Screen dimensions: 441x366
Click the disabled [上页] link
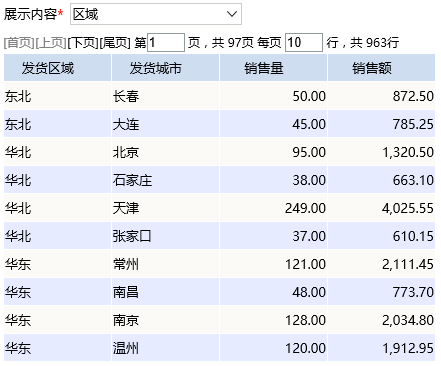[x=51, y=43]
